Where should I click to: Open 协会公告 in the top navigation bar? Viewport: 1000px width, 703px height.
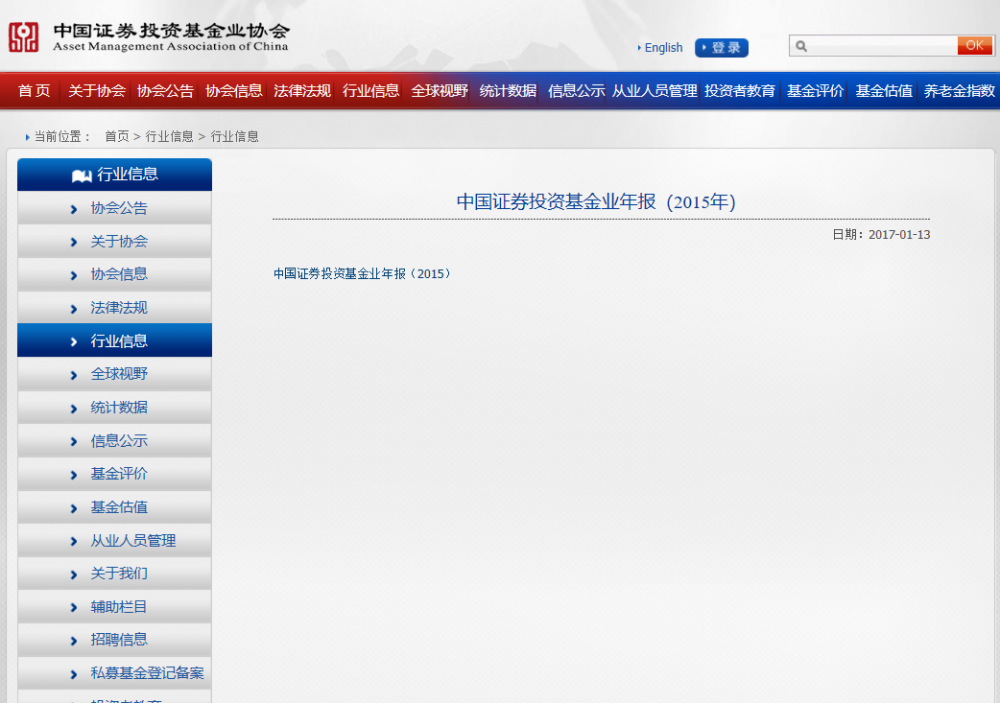(165, 91)
